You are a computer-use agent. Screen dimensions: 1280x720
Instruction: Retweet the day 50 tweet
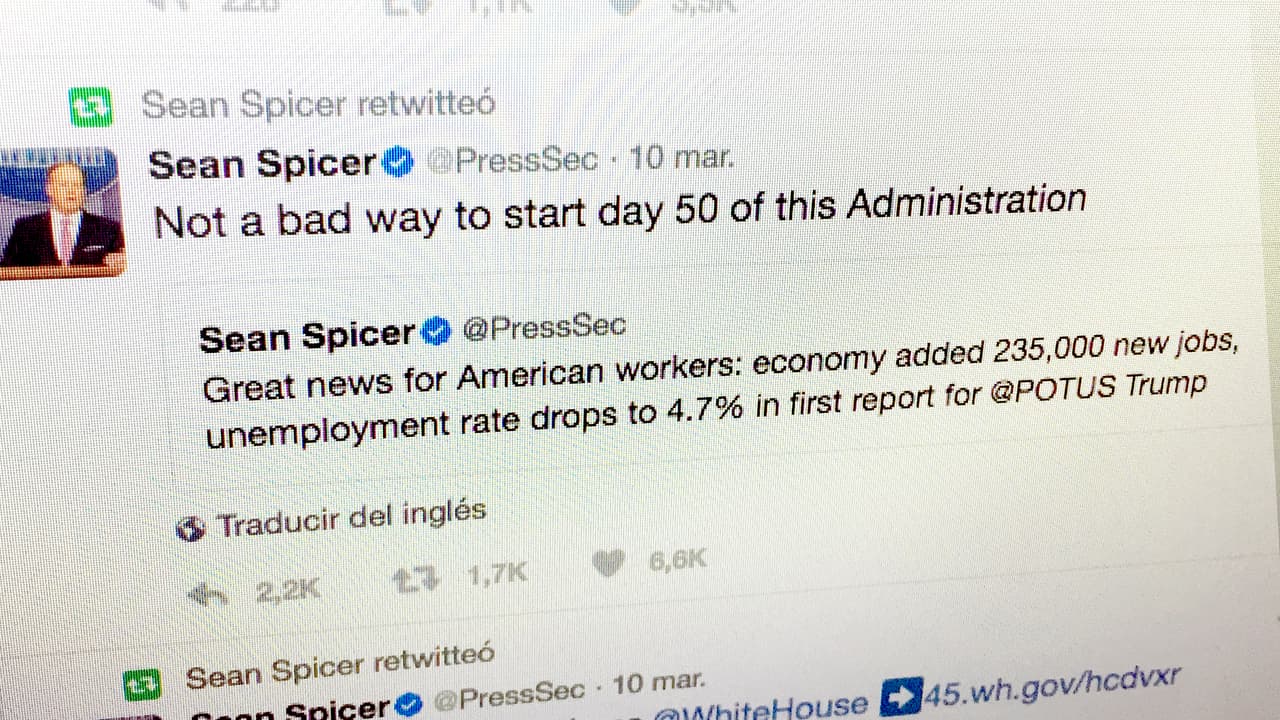pyautogui.click(x=416, y=579)
